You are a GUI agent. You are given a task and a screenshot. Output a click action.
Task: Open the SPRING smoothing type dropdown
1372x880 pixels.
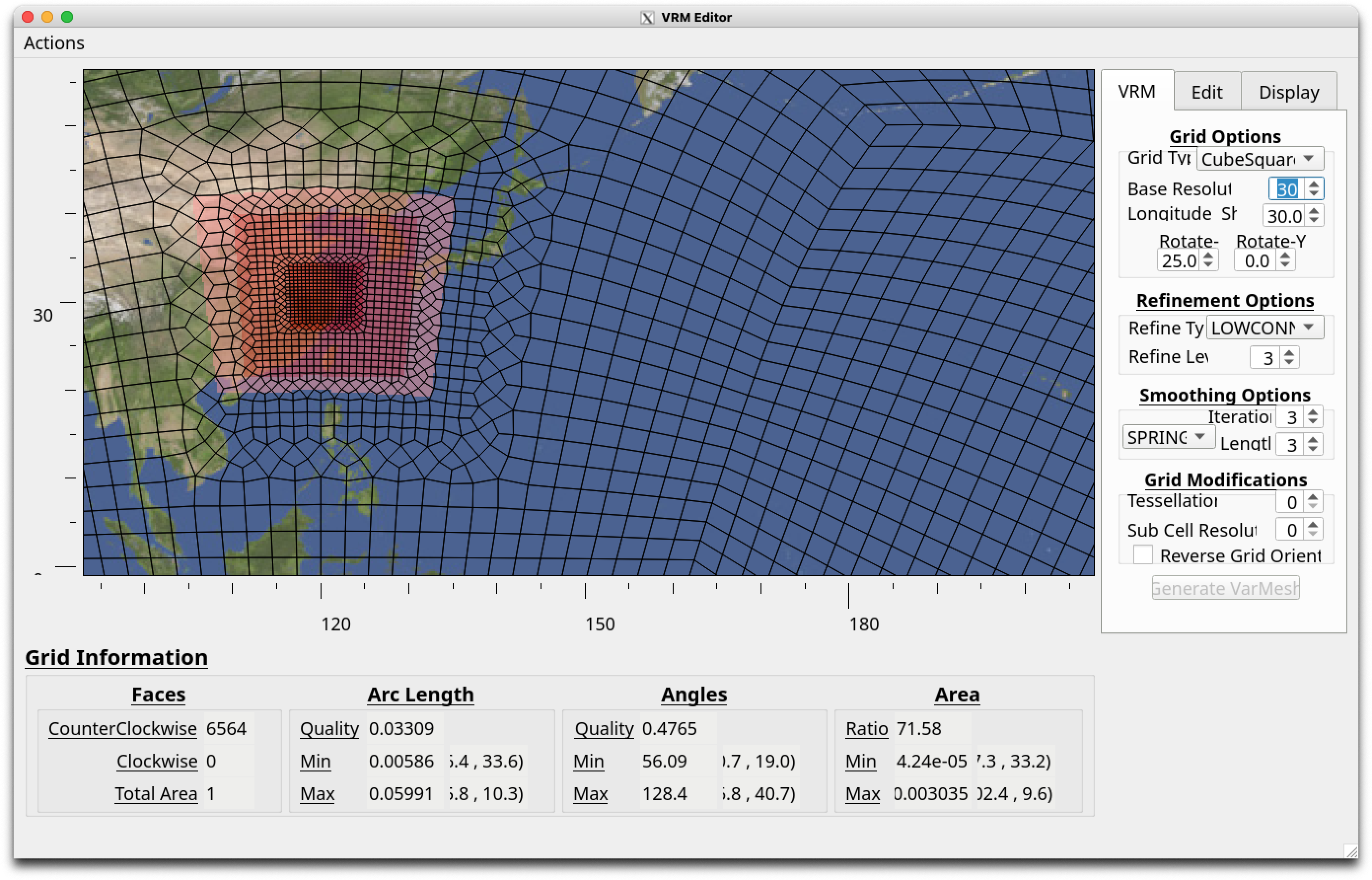[1167, 437]
